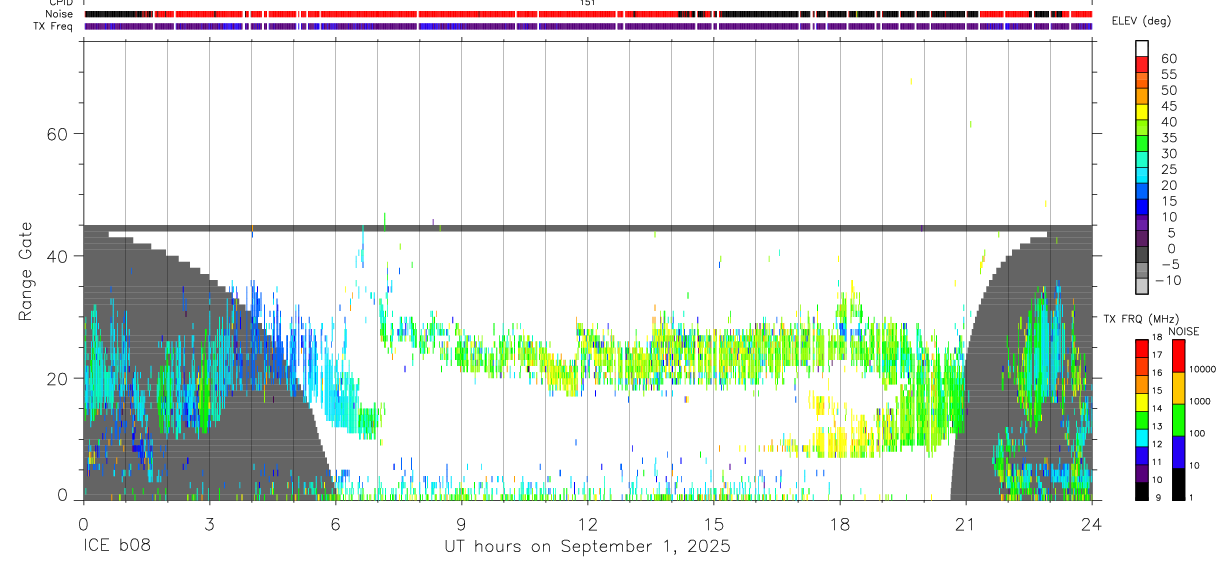Select the 10000 label on the NOISE scale
The image size is (1228, 567).
(1201, 369)
